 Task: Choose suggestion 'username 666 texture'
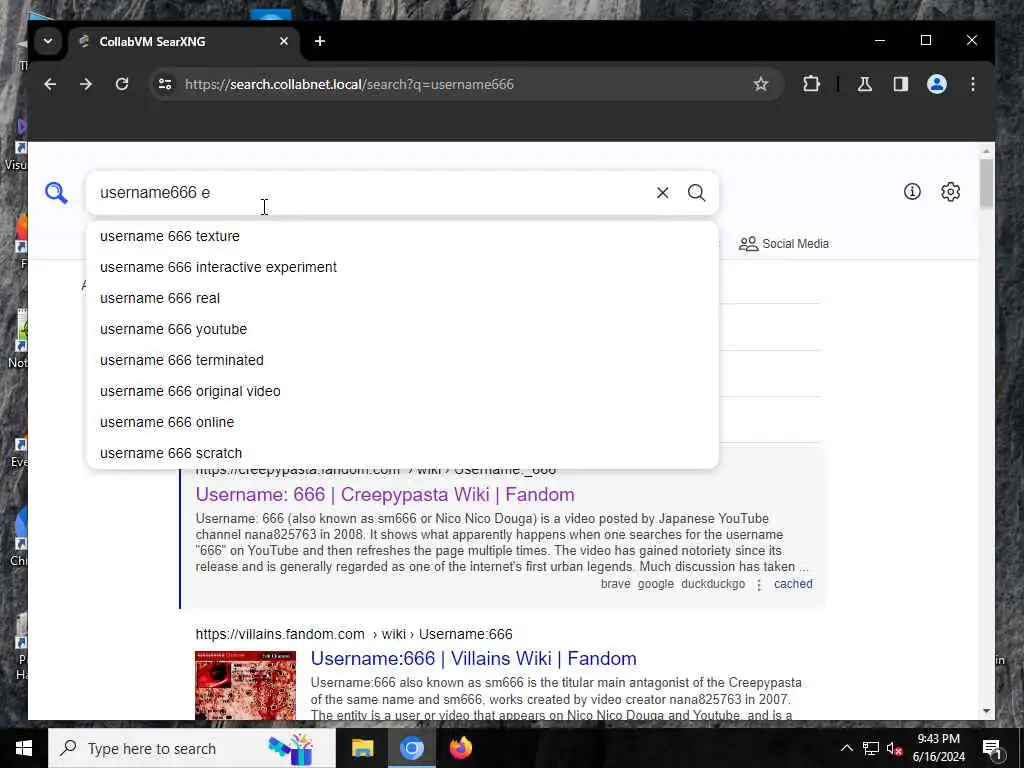point(402,236)
